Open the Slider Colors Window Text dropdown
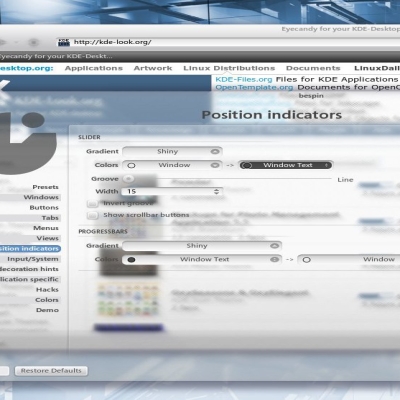 coord(285,165)
